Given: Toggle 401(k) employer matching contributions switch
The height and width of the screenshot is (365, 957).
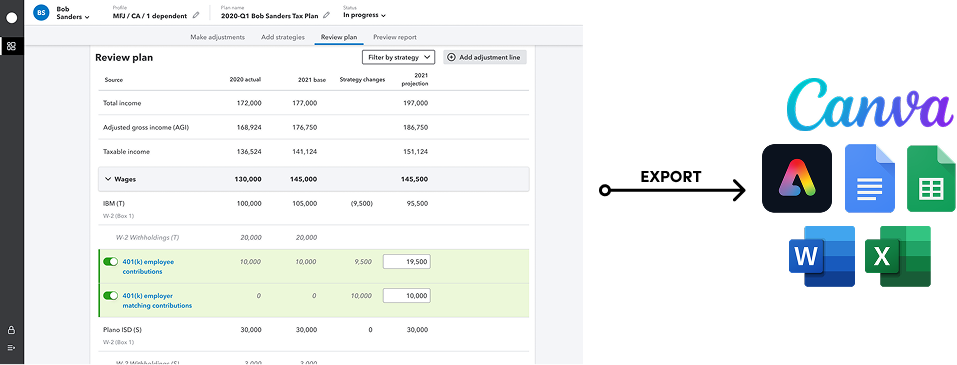Looking at the screenshot, I should (x=110, y=295).
